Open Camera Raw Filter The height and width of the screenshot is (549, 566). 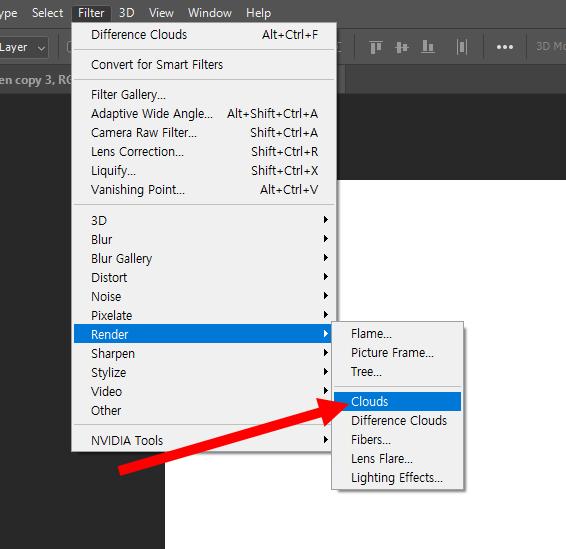204,133
